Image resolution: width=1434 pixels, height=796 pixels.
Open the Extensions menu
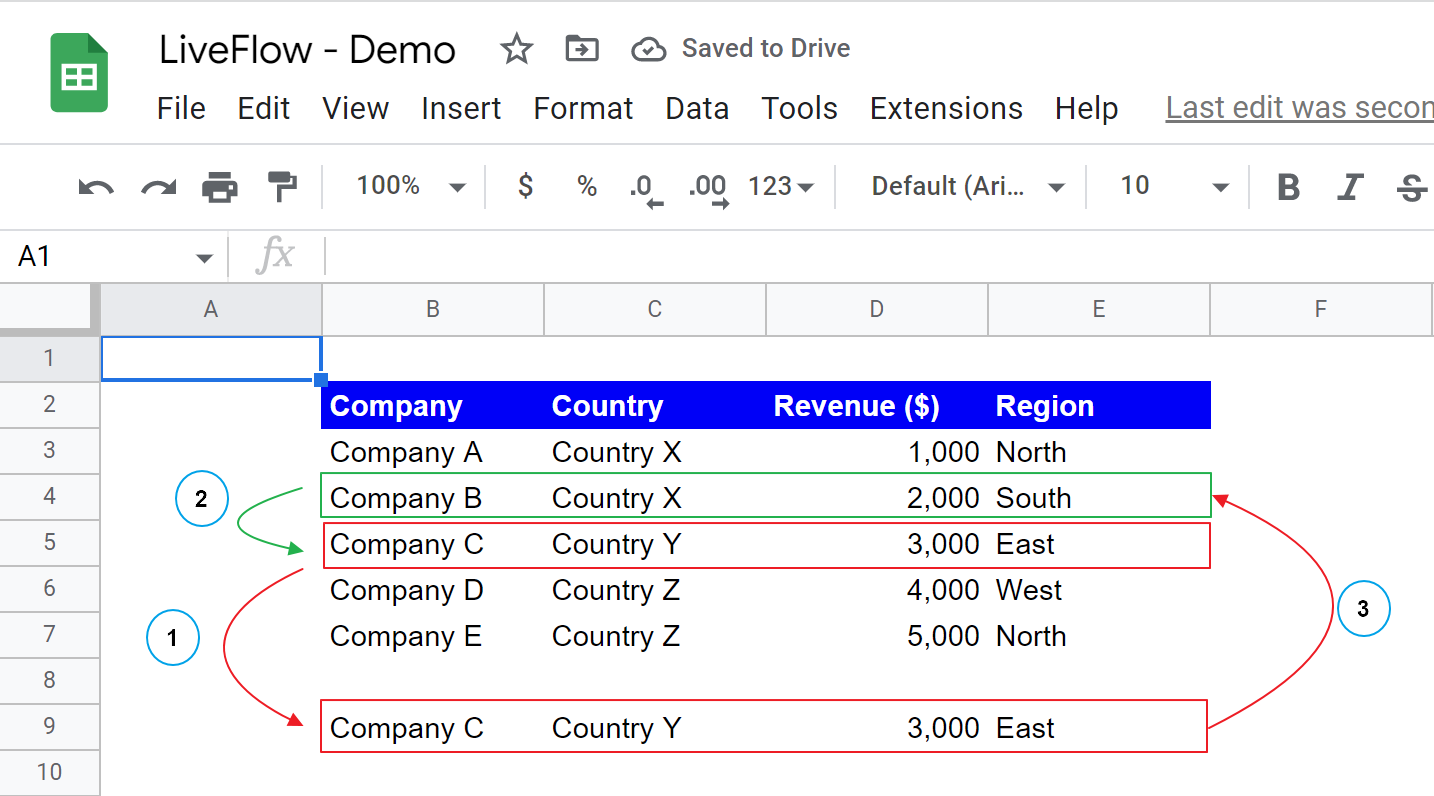[945, 108]
